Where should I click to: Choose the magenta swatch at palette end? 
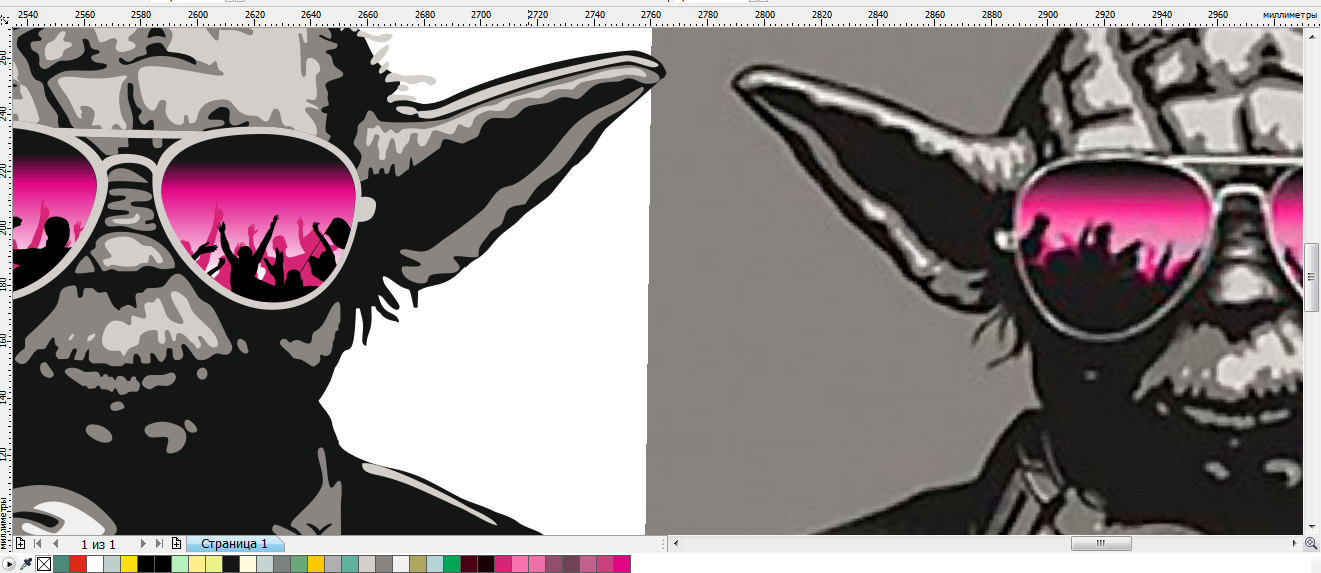pyautogui.click(x=622, y=565)
